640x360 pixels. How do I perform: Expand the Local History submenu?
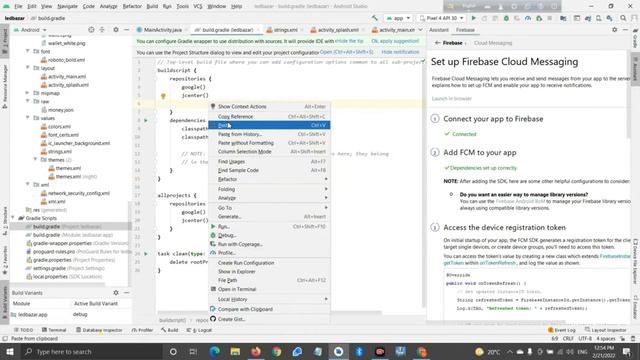point(269,299)
